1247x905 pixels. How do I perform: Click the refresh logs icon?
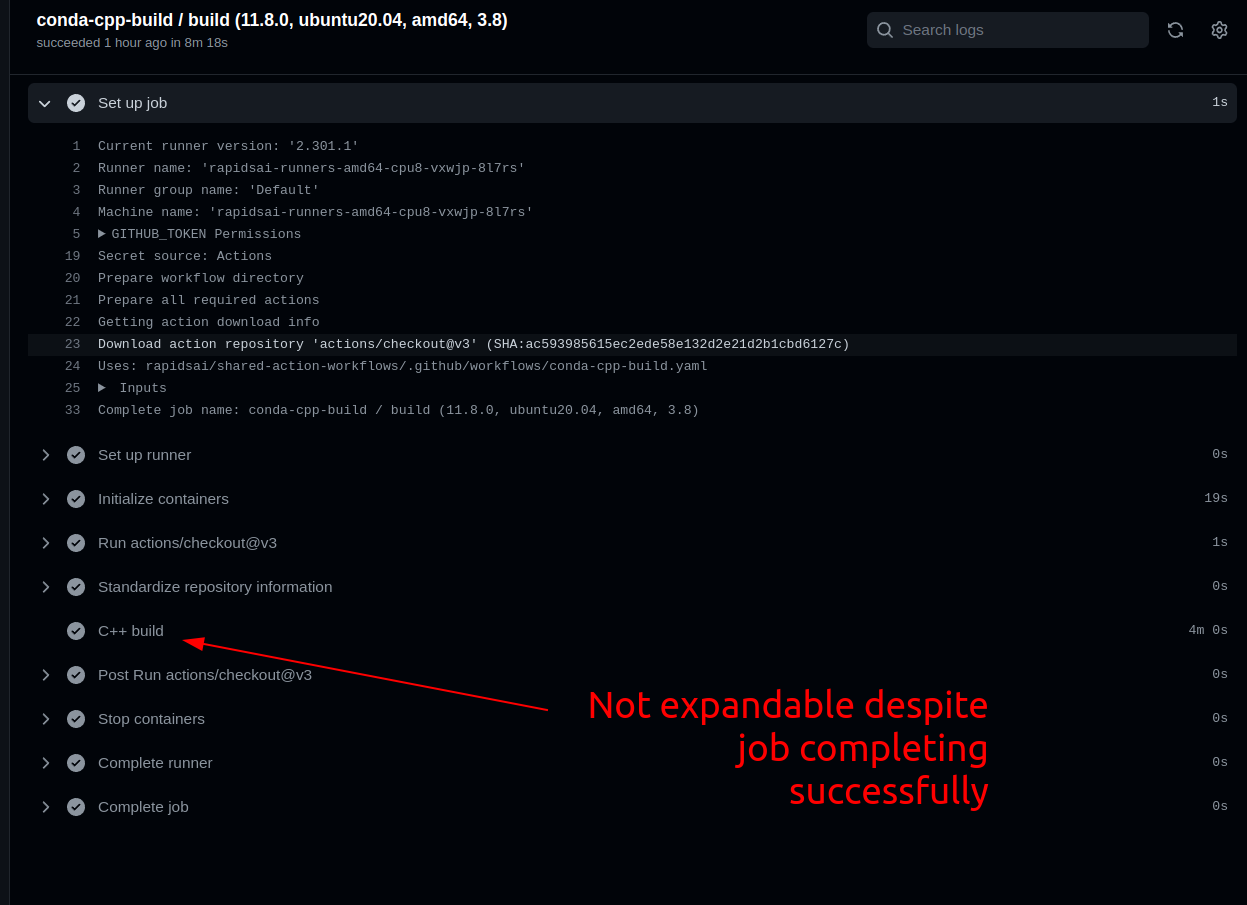coord(1175,30)
